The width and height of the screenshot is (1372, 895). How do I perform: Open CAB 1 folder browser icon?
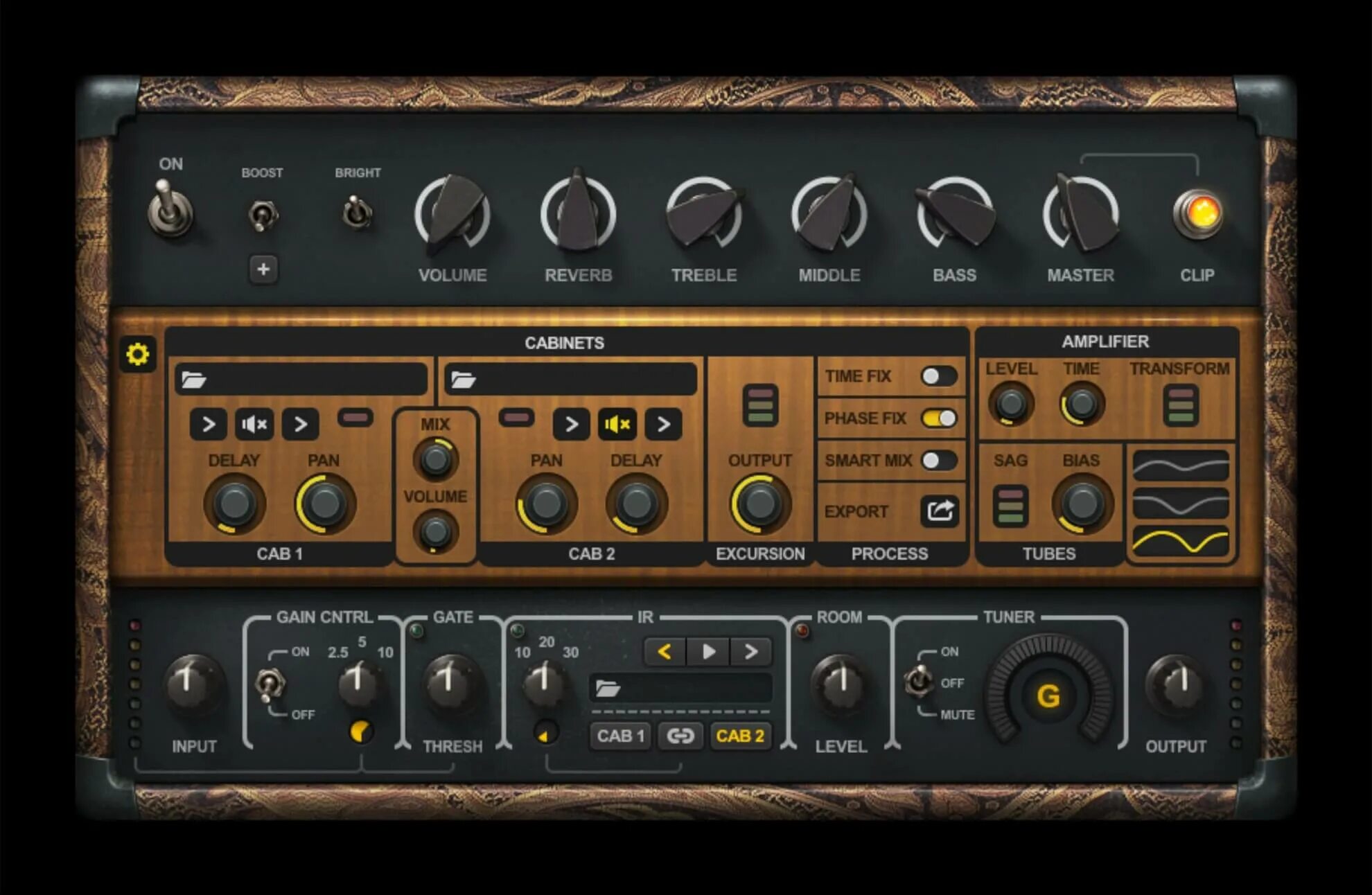click(x=194, y=380)
